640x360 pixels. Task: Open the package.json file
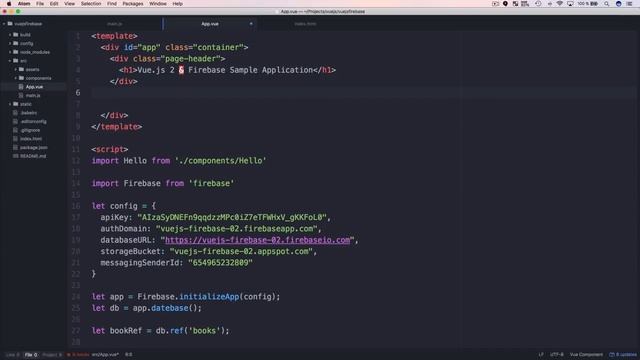[x=33, y=147]
